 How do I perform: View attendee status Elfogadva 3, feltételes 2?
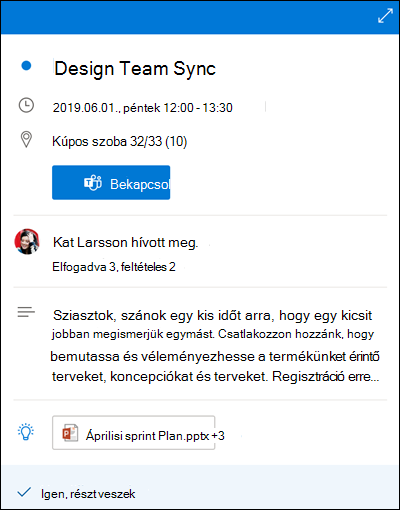click(x=114, y=267)
